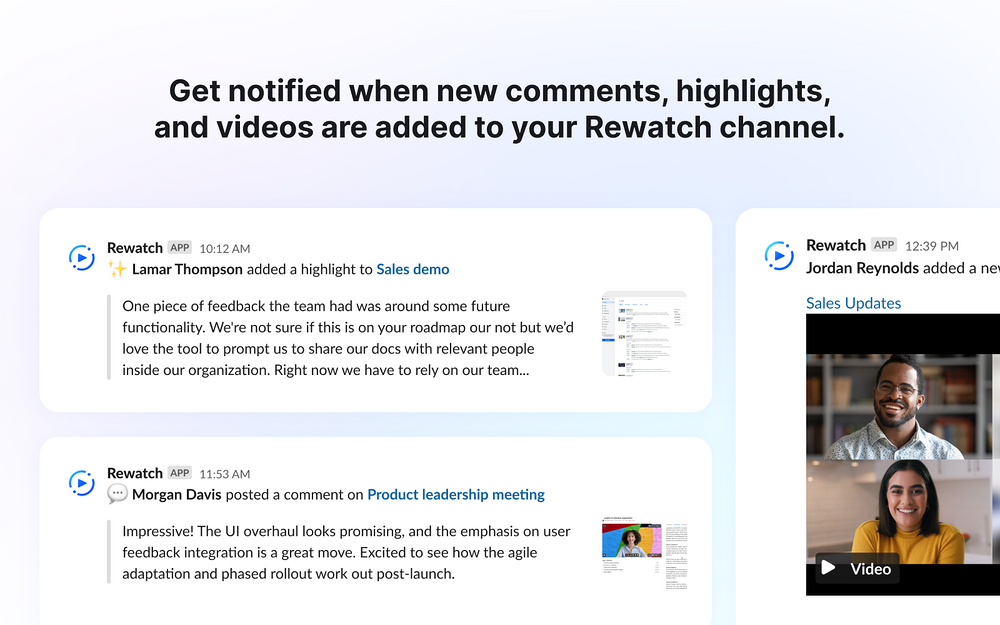Click the name Jordan Reynolds
Image resolution: width=1000 pixels, height=625 pixels.
pos(862,268)
